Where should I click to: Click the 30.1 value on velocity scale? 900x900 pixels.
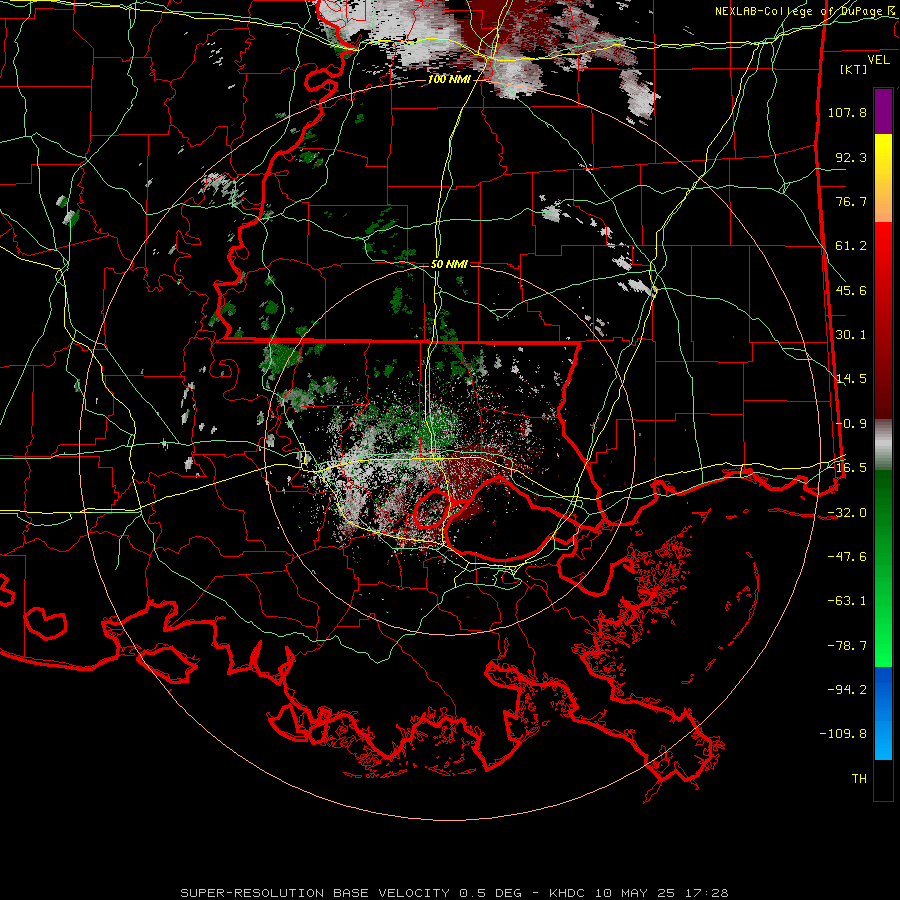(x=851, y=335)
